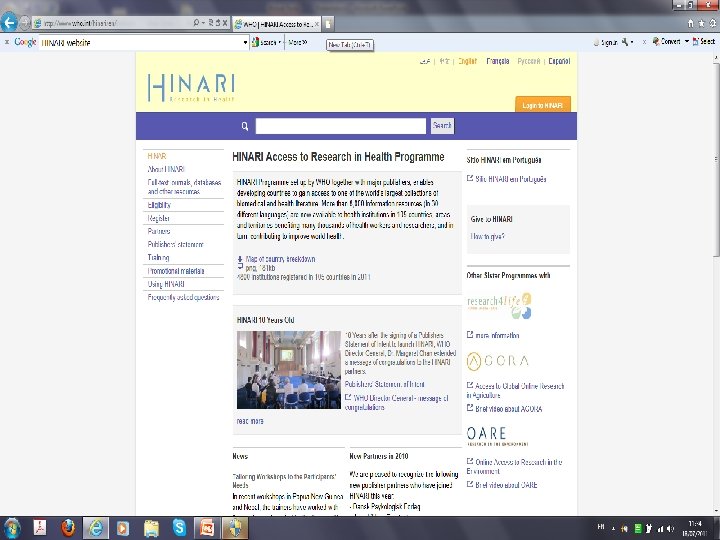This screenshot has width=720, height=540.
Task: Open Register in sidebar menu
Action: 159,218
